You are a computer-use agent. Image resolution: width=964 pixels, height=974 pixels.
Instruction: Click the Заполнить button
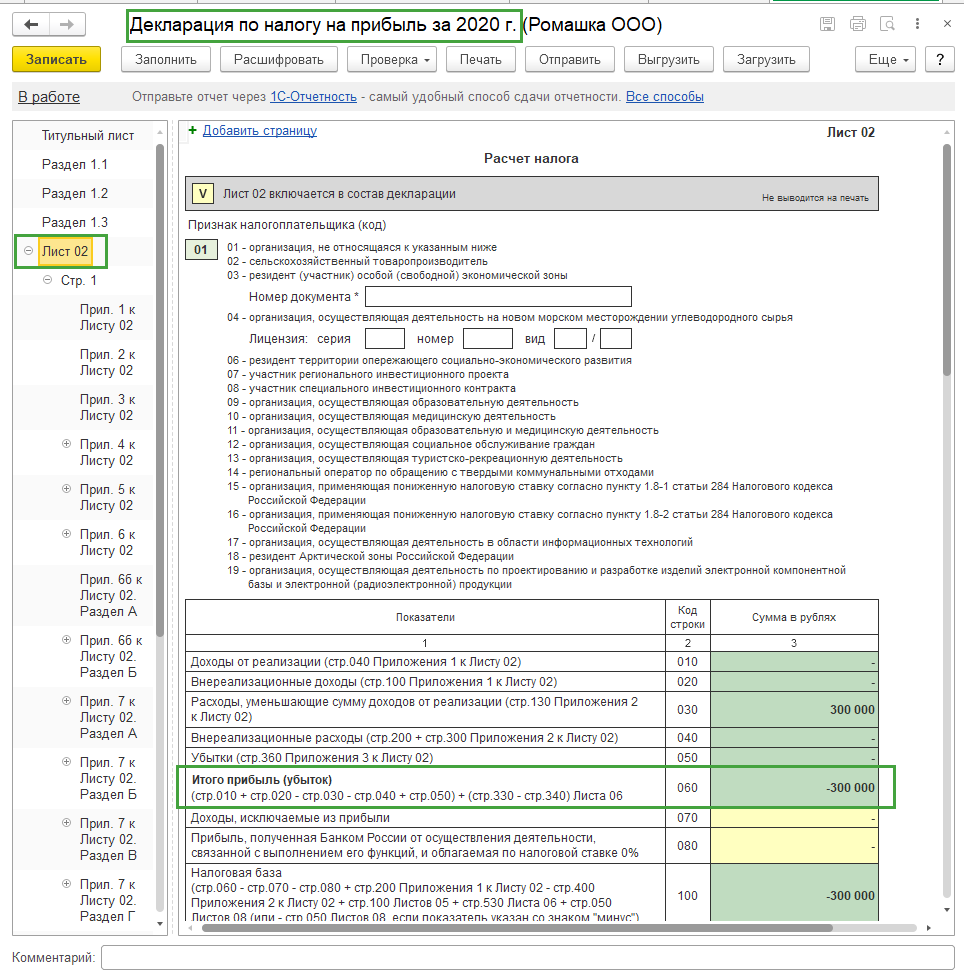pos(166,60)
